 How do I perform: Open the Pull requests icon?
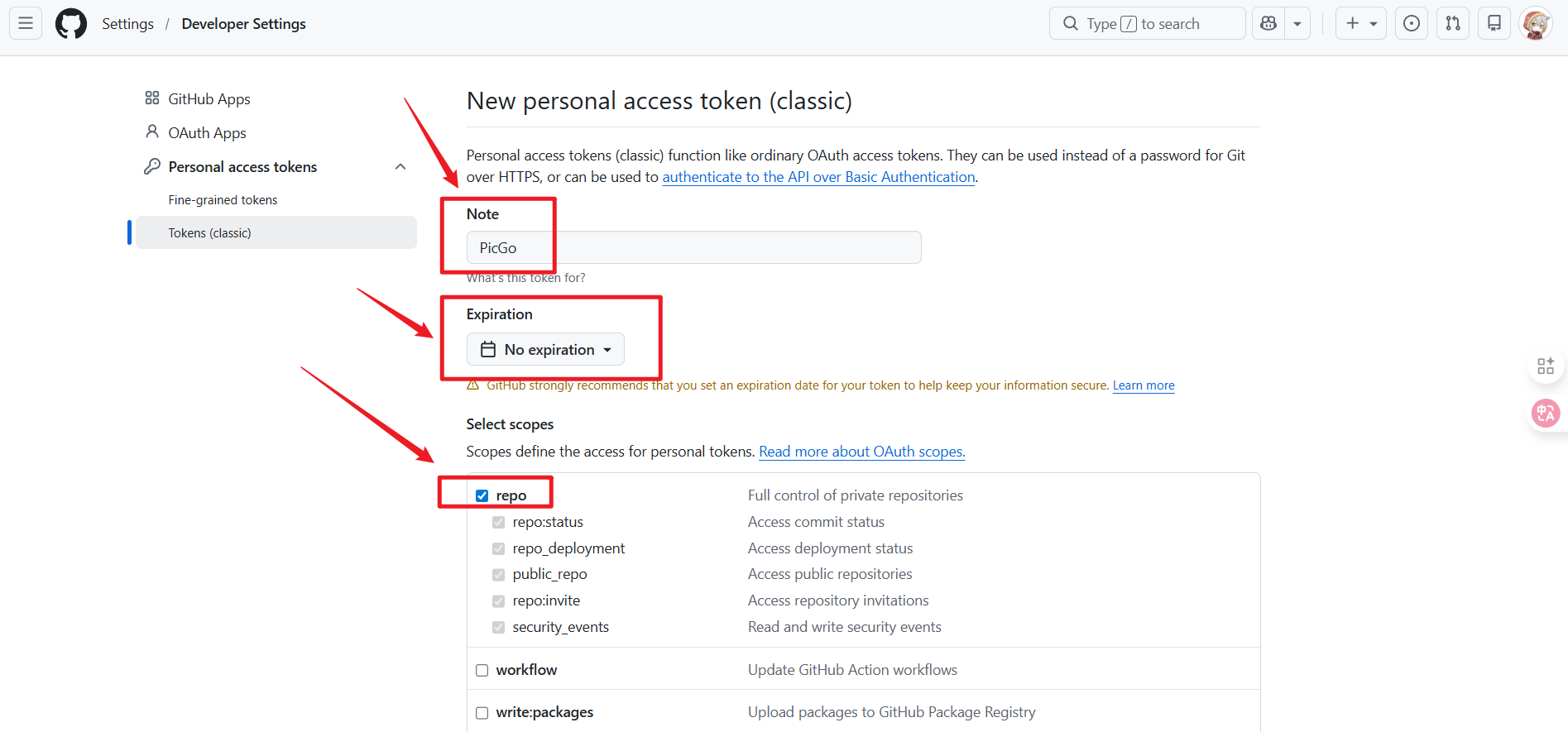tap(1453, 24)
